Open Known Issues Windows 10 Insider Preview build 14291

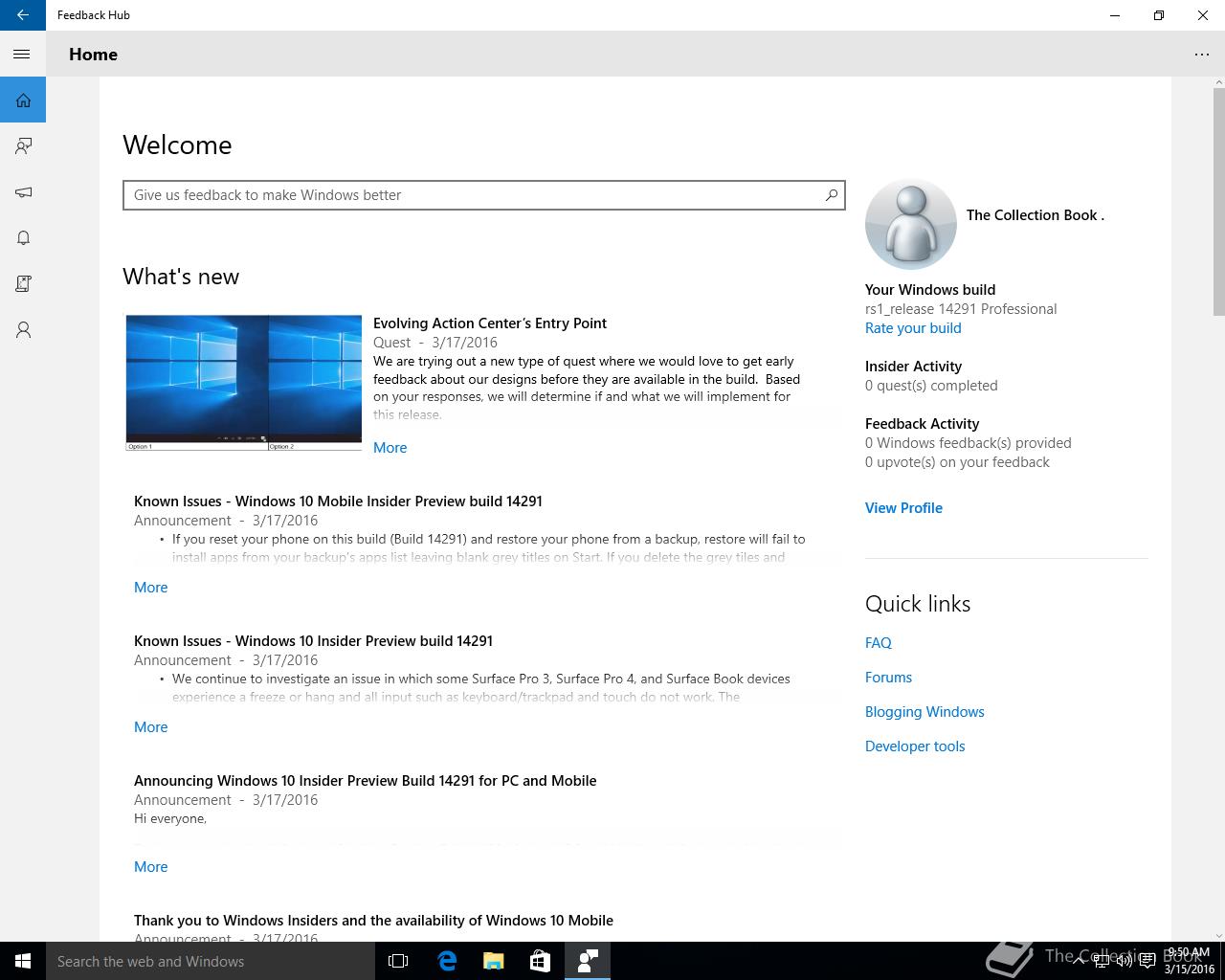[x=313, y=641]
